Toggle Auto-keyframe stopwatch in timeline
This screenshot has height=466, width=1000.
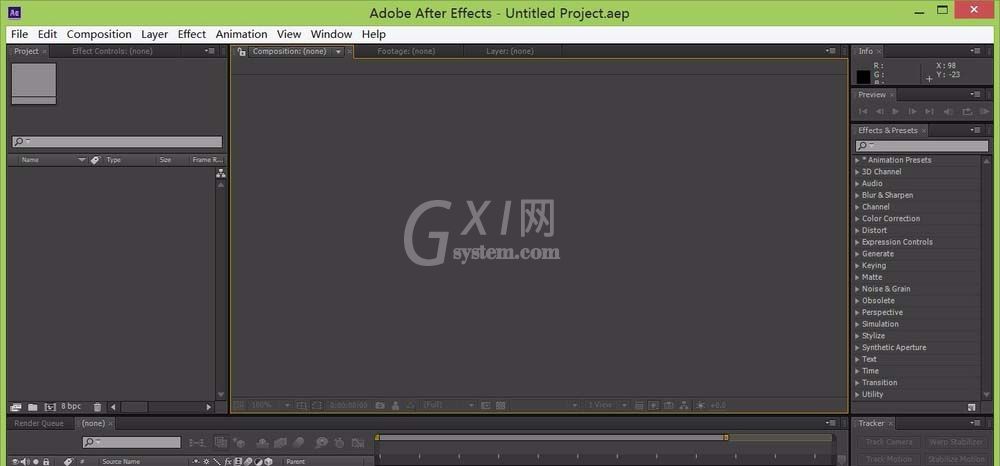(339, 442)
